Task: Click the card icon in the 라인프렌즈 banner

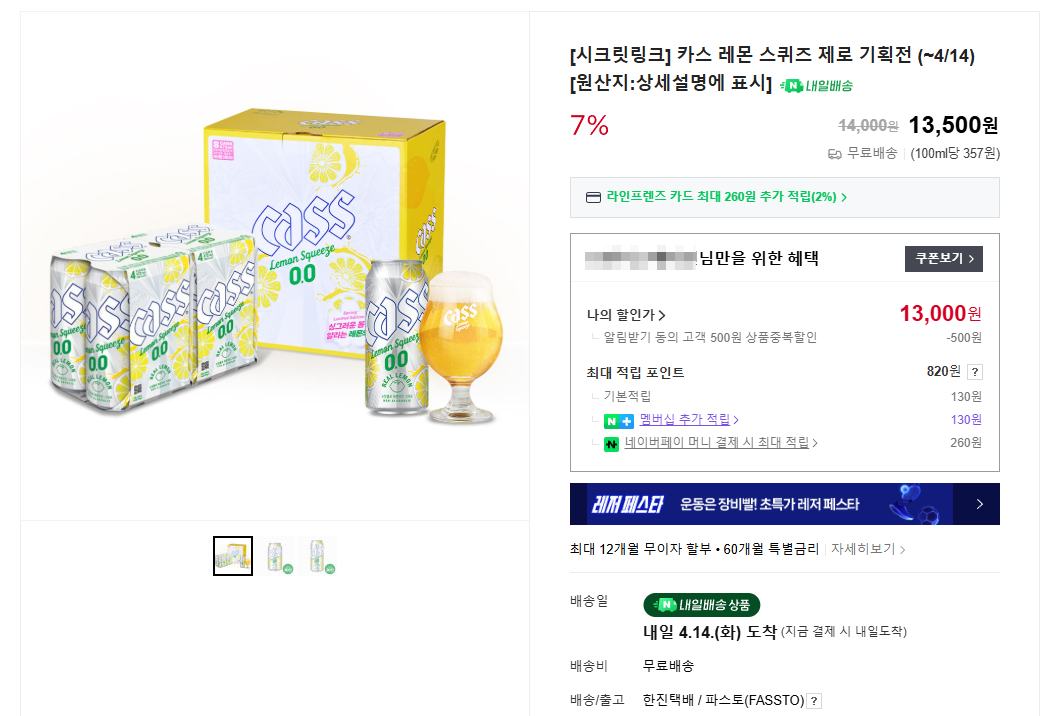Action: (593, 197)
